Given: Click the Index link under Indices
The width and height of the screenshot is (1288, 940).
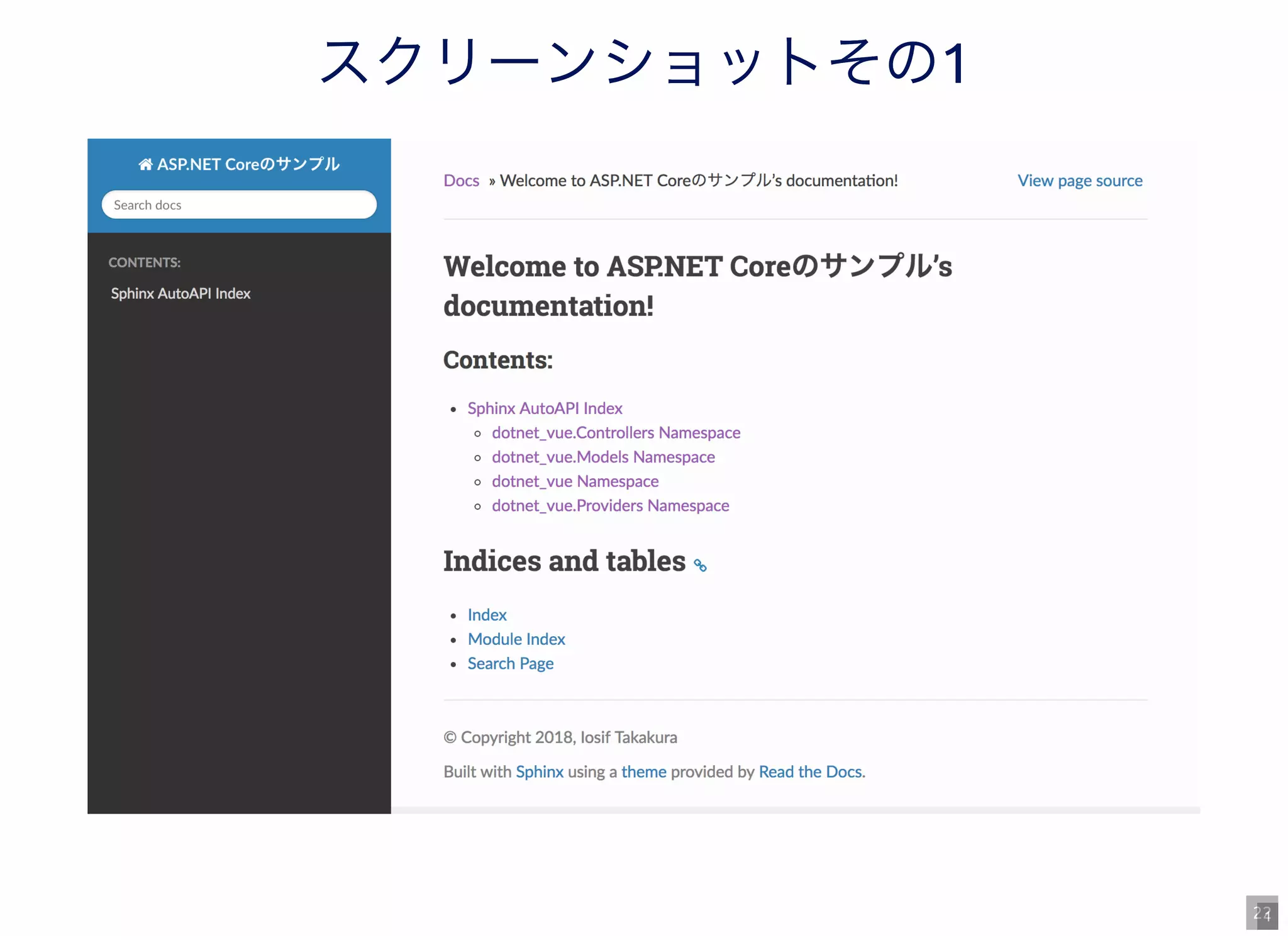Looking at the screenshot, I should coord(487,615).
